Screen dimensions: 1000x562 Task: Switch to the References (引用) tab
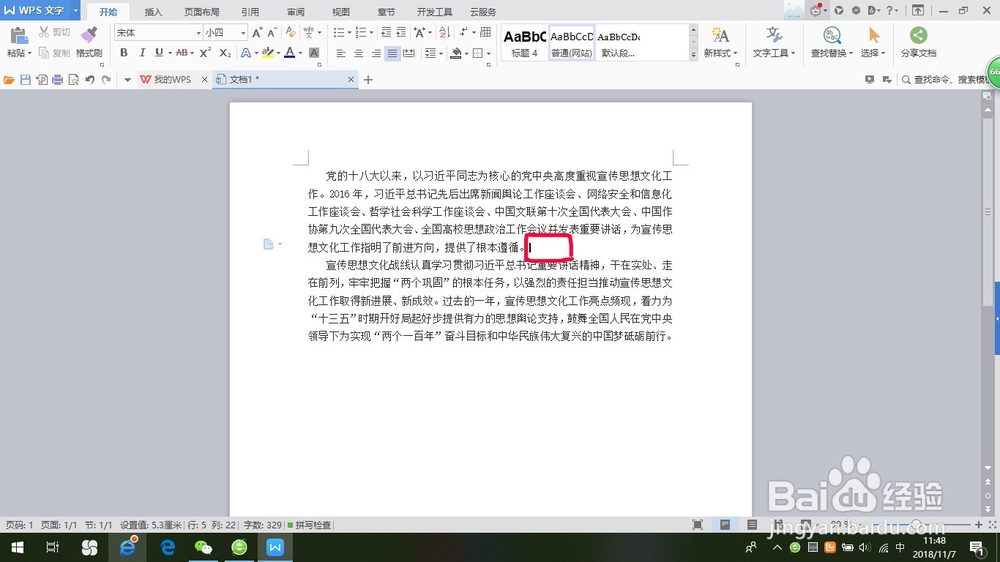click(250, 11)
